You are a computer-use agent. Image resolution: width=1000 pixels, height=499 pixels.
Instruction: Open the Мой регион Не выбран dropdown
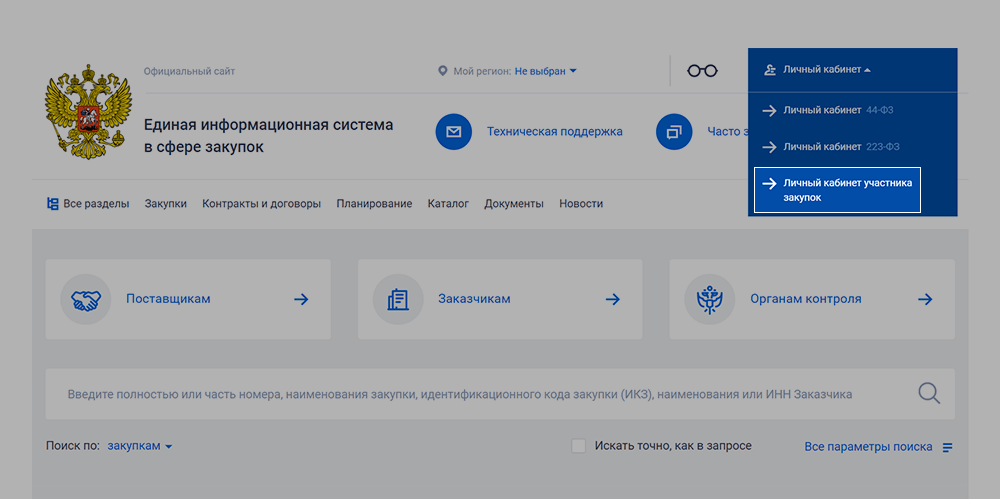click(545, 71)
